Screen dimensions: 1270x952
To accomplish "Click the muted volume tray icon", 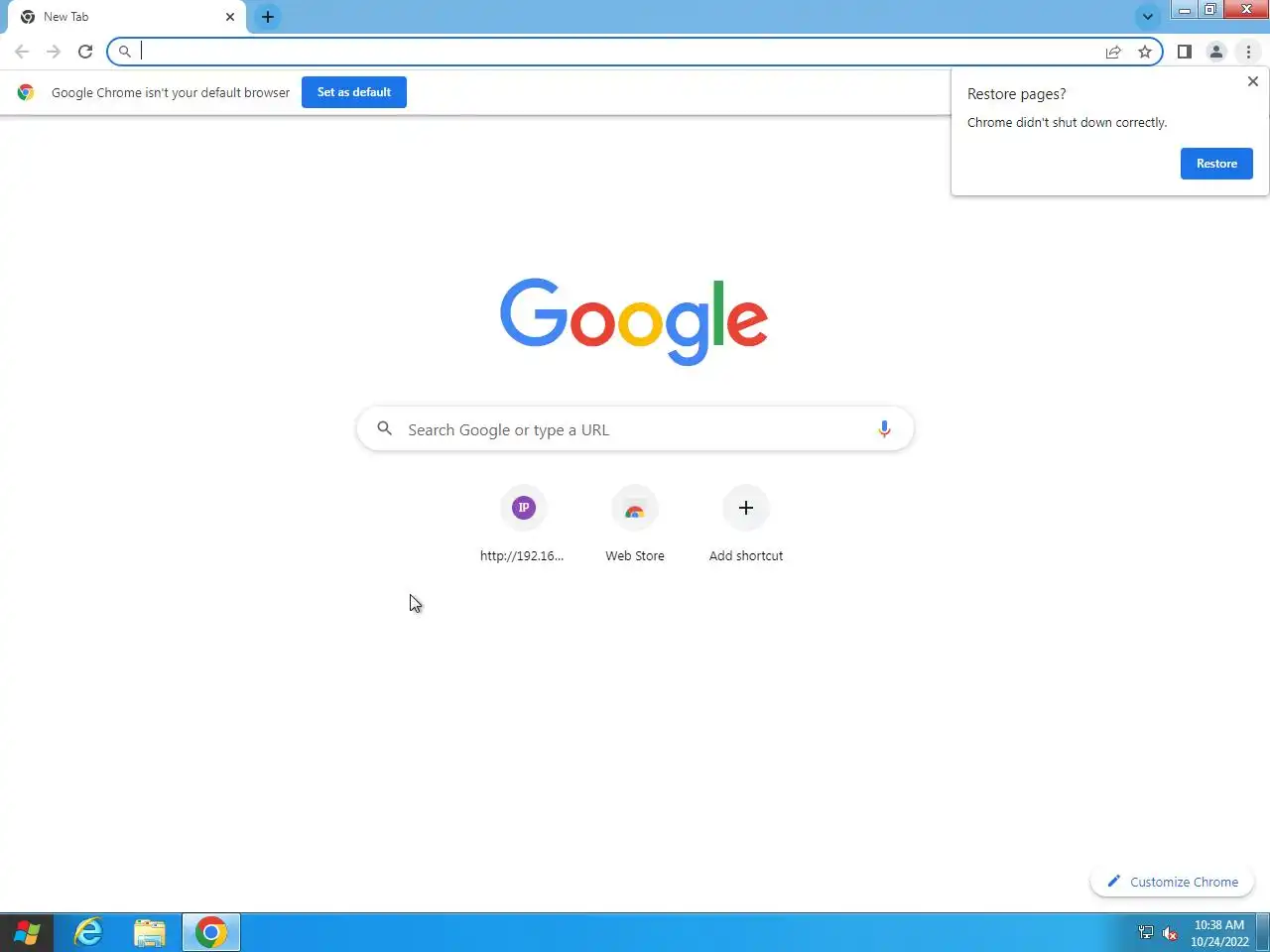I will click(1170, 933).
